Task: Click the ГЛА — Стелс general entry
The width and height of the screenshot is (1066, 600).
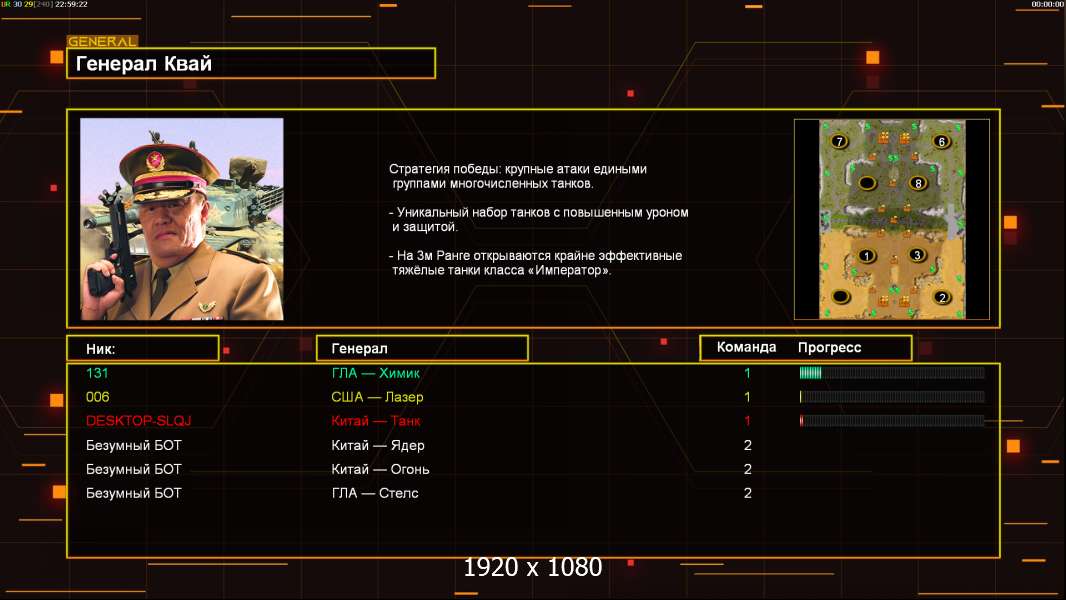Action: pyautogui.click(x=375, y=493)
